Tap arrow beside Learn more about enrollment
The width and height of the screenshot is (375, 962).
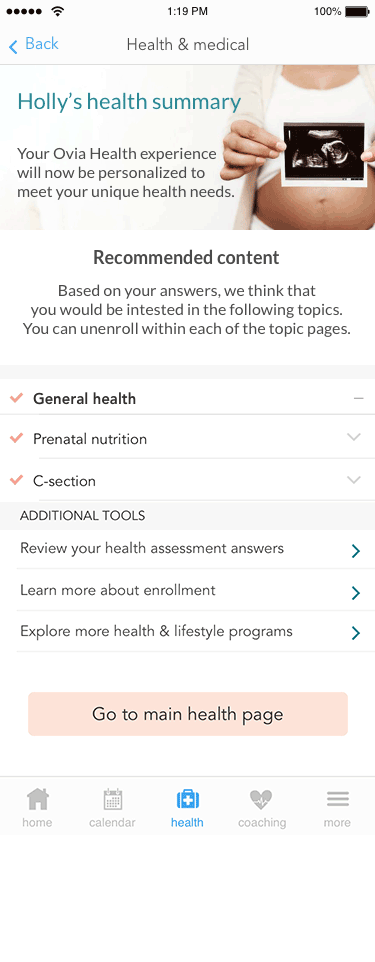click(x=355, y=593)
